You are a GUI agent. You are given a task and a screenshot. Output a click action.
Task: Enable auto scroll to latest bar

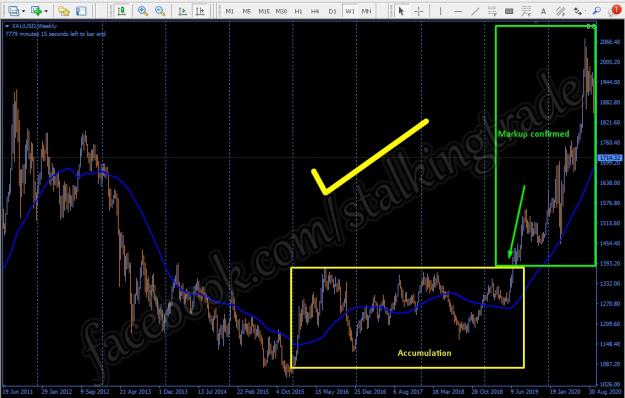(x=183, y=11)
